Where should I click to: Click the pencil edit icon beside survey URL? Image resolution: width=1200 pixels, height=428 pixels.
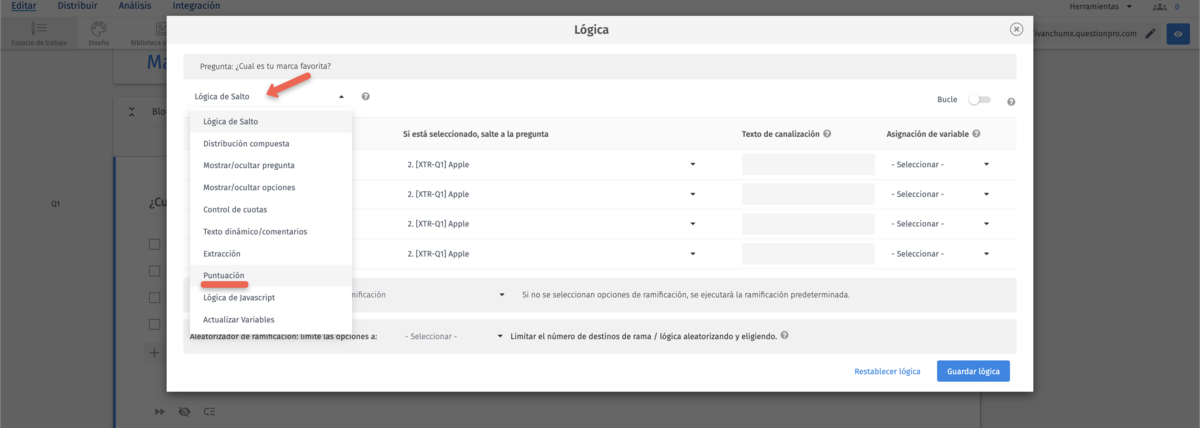(1150, 33)
